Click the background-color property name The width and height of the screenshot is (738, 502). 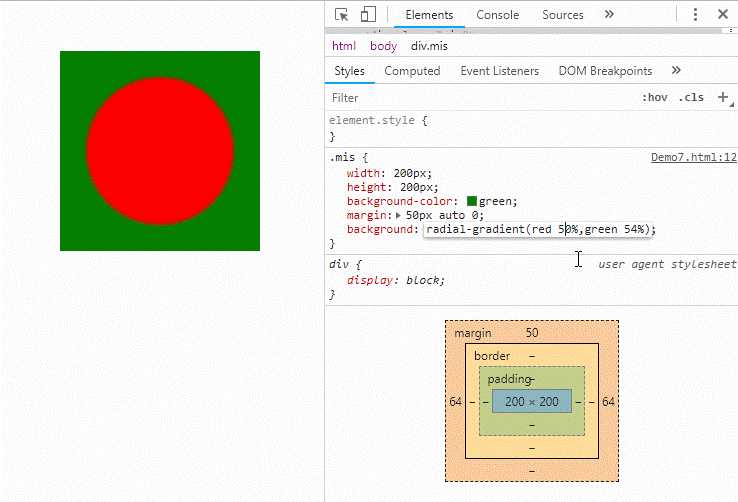click(400, 201)
